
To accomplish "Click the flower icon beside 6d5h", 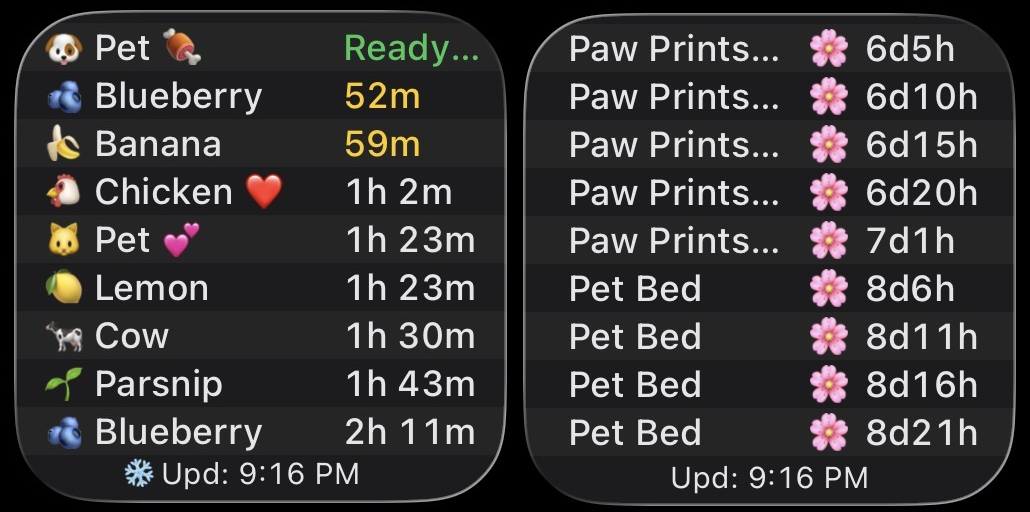I will click(828, 48).
